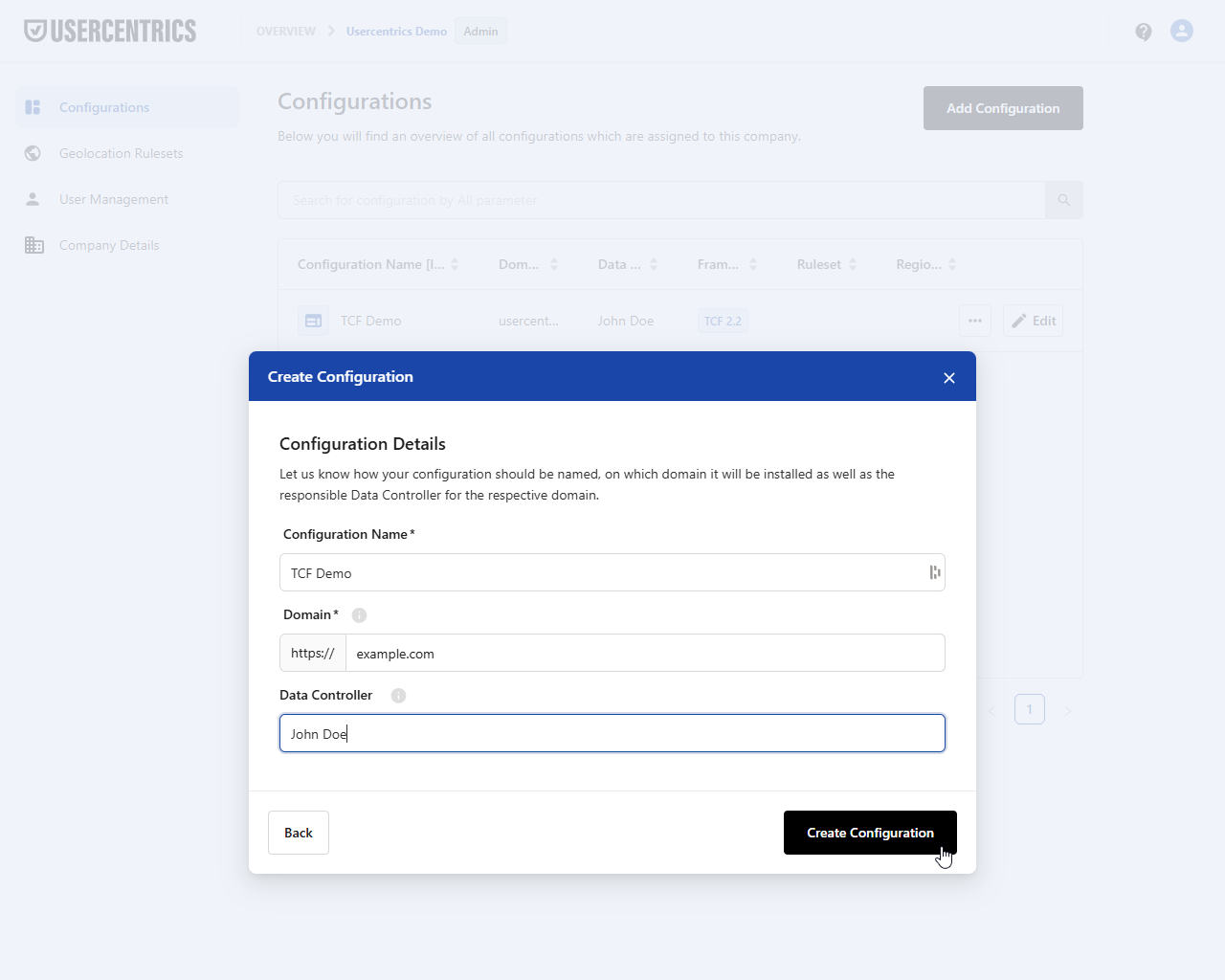Click the OVERVIEW breadcrumb link
1225x980 pixels.
point(286,32)
